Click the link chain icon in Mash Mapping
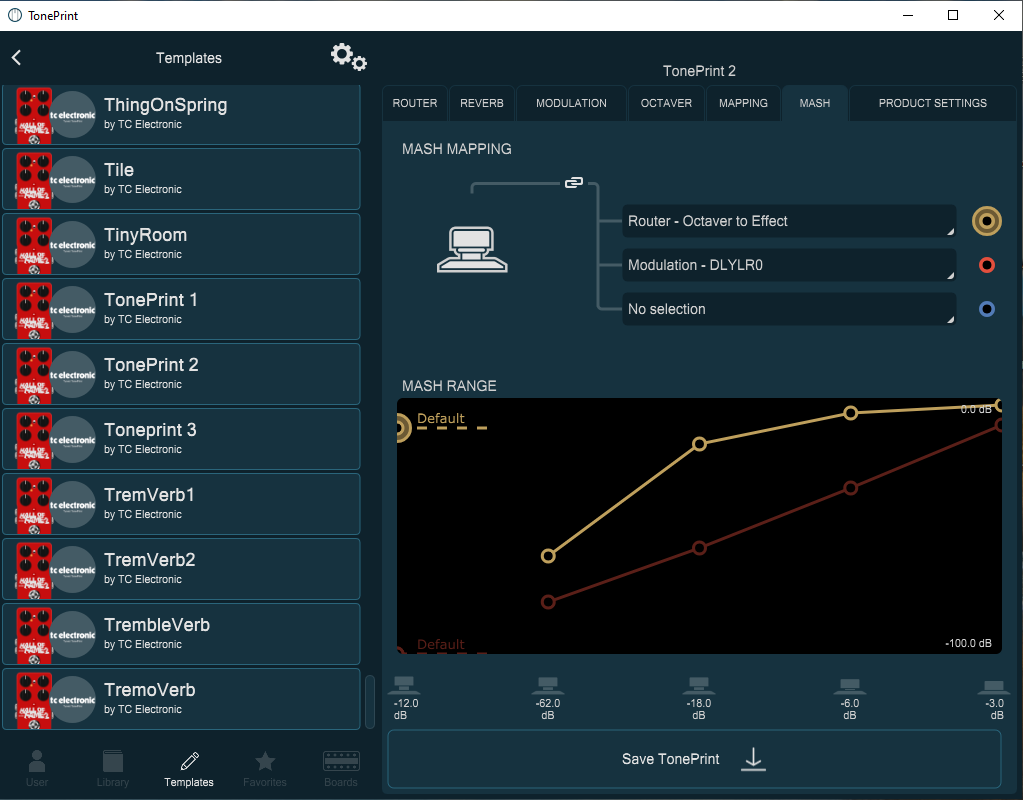This screenshot has height=800, width=1023. (x=573, y=183)
